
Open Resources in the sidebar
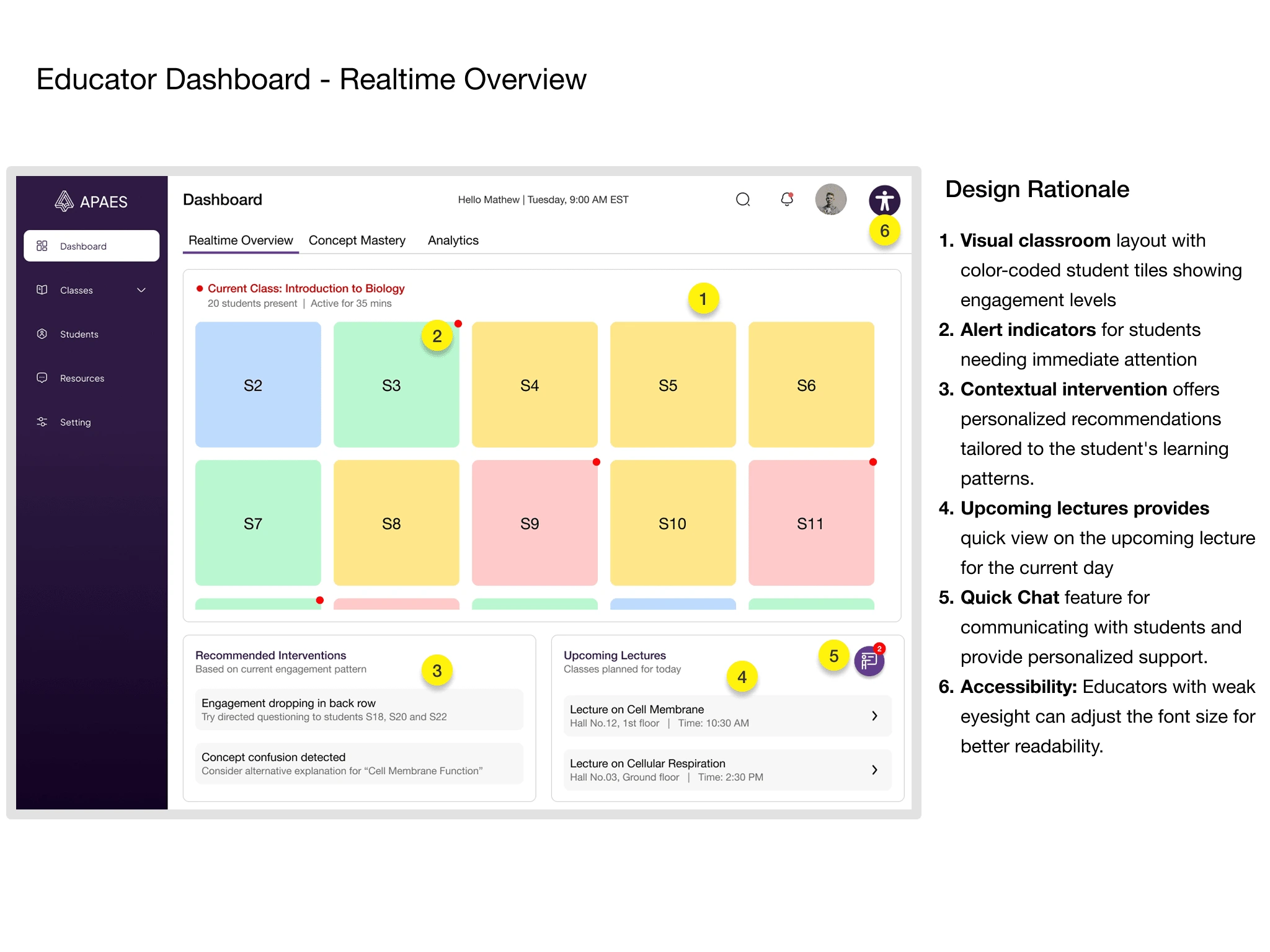(x=81, y=378)
